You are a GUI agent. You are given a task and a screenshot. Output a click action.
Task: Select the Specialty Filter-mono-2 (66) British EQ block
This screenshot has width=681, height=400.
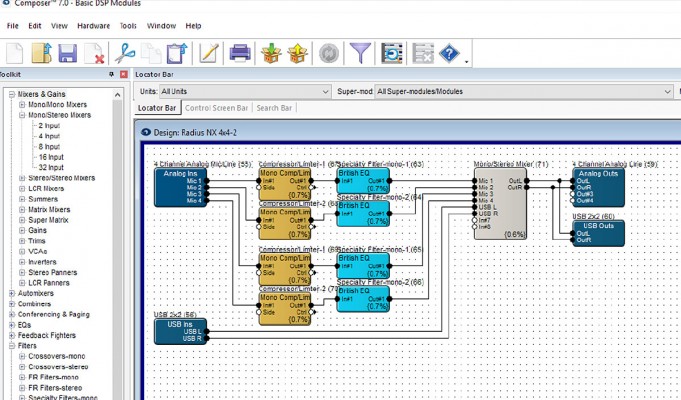(363, 299)
